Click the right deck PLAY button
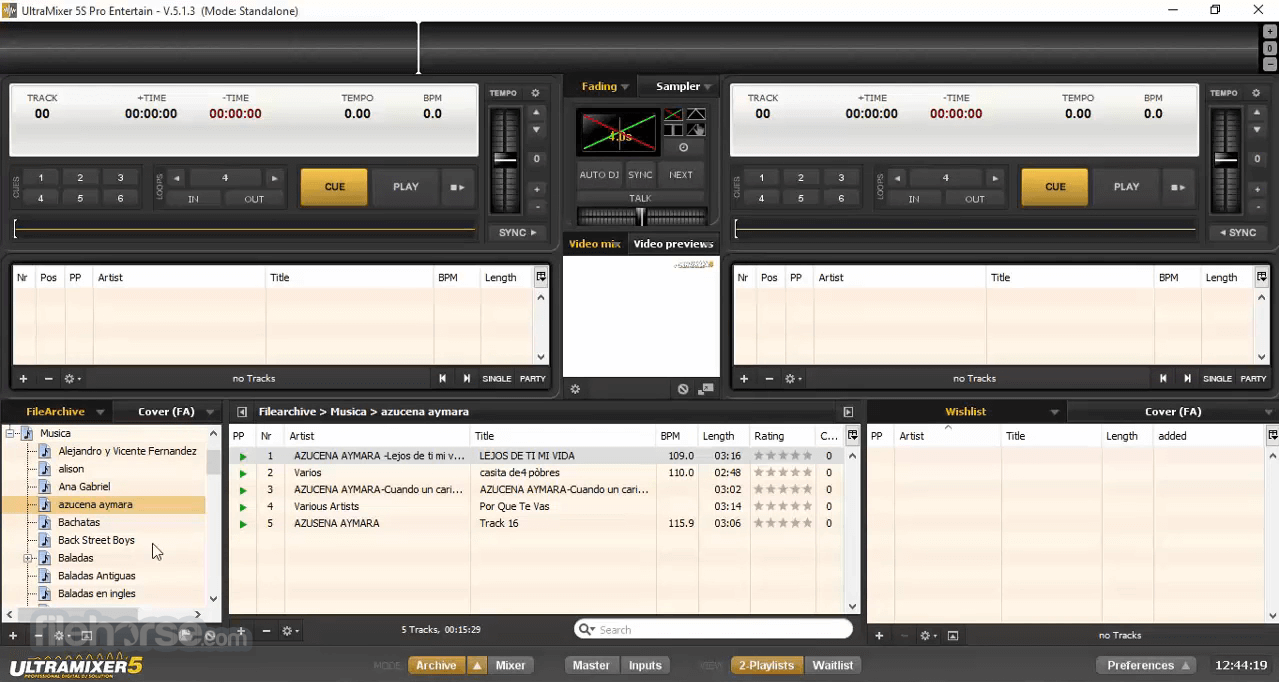Viewport: 1279px width, 682px height. pyautogui.click(x=1126, y=187)
